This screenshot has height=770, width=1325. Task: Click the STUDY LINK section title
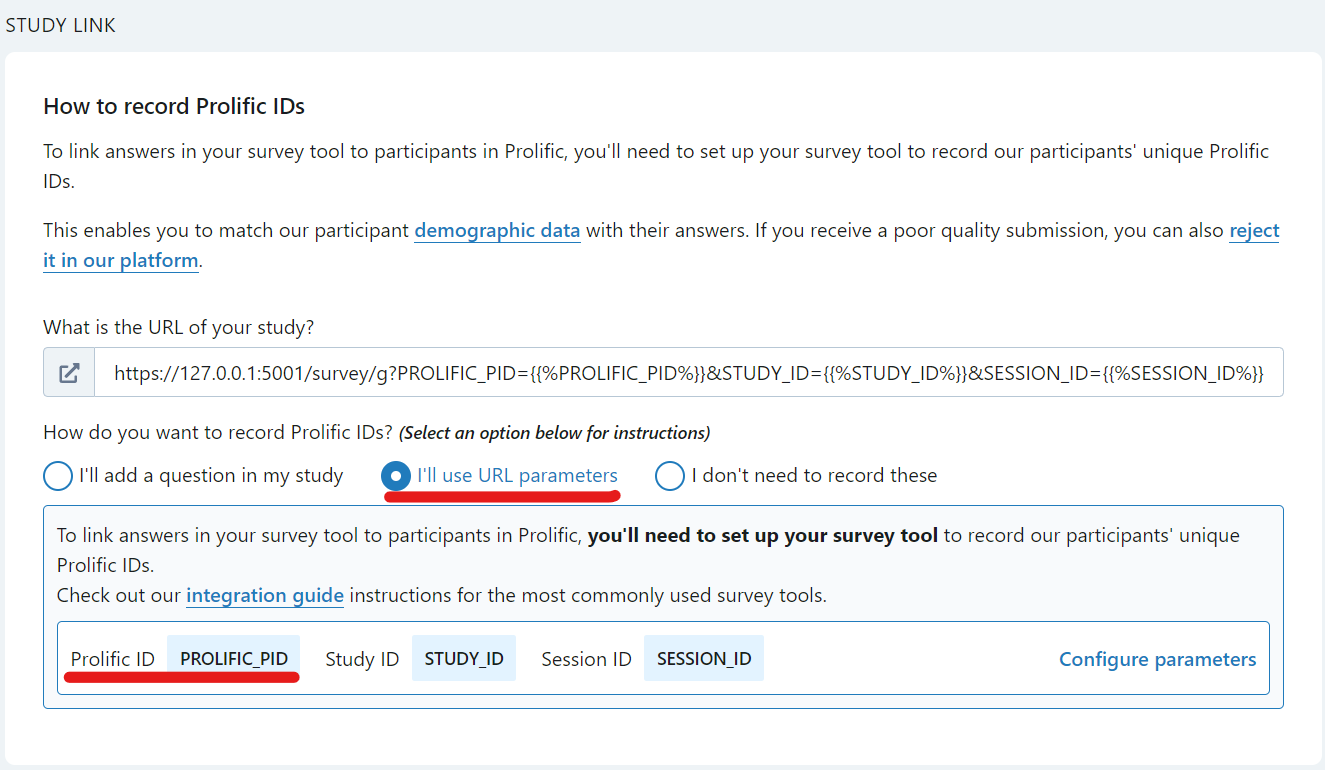pos(61,25)
